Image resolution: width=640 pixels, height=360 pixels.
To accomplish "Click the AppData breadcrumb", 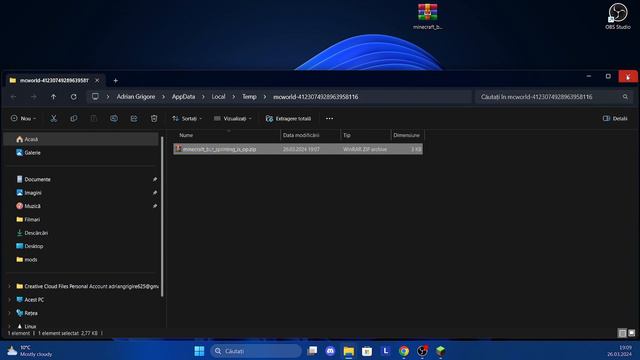I will pos(183,97).
